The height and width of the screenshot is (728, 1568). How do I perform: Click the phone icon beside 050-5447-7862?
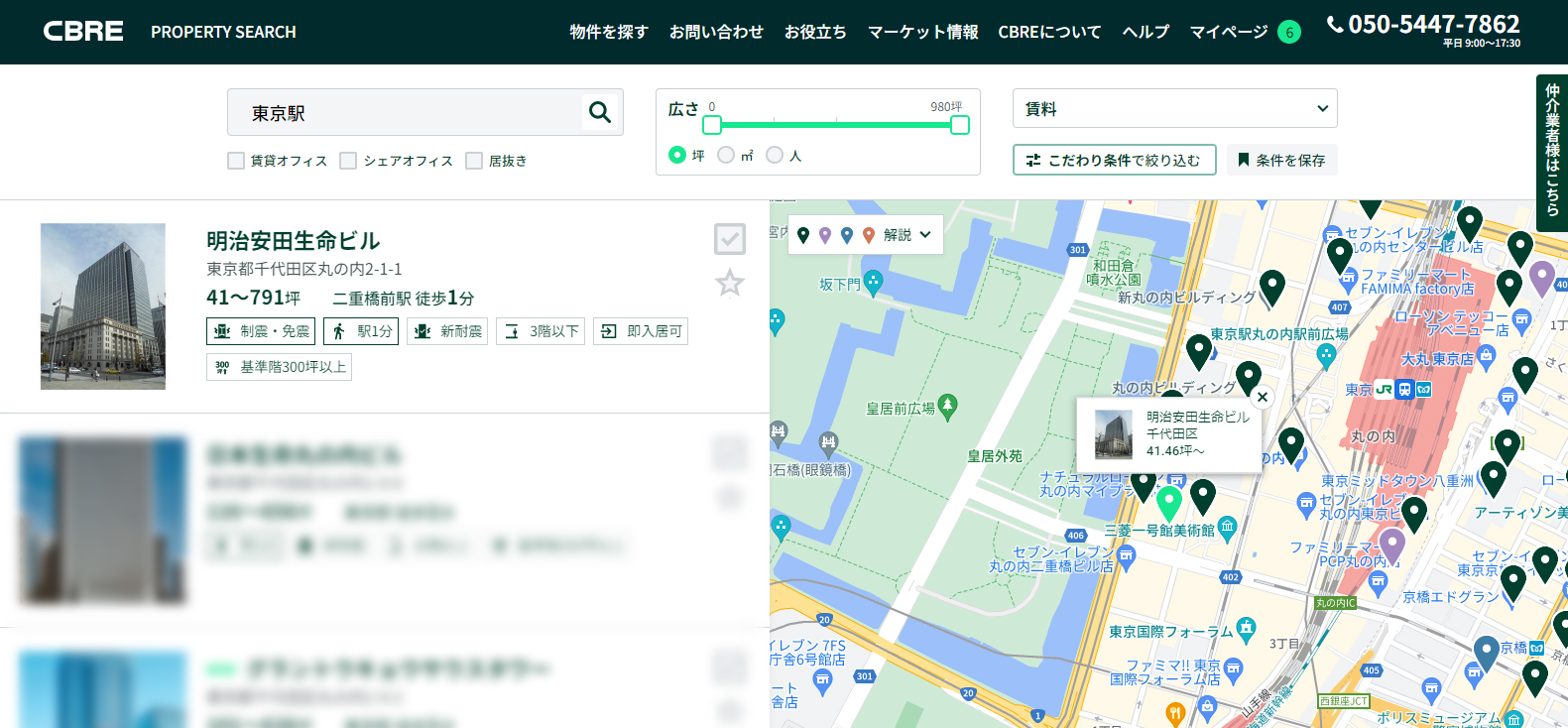[1335, 25]
